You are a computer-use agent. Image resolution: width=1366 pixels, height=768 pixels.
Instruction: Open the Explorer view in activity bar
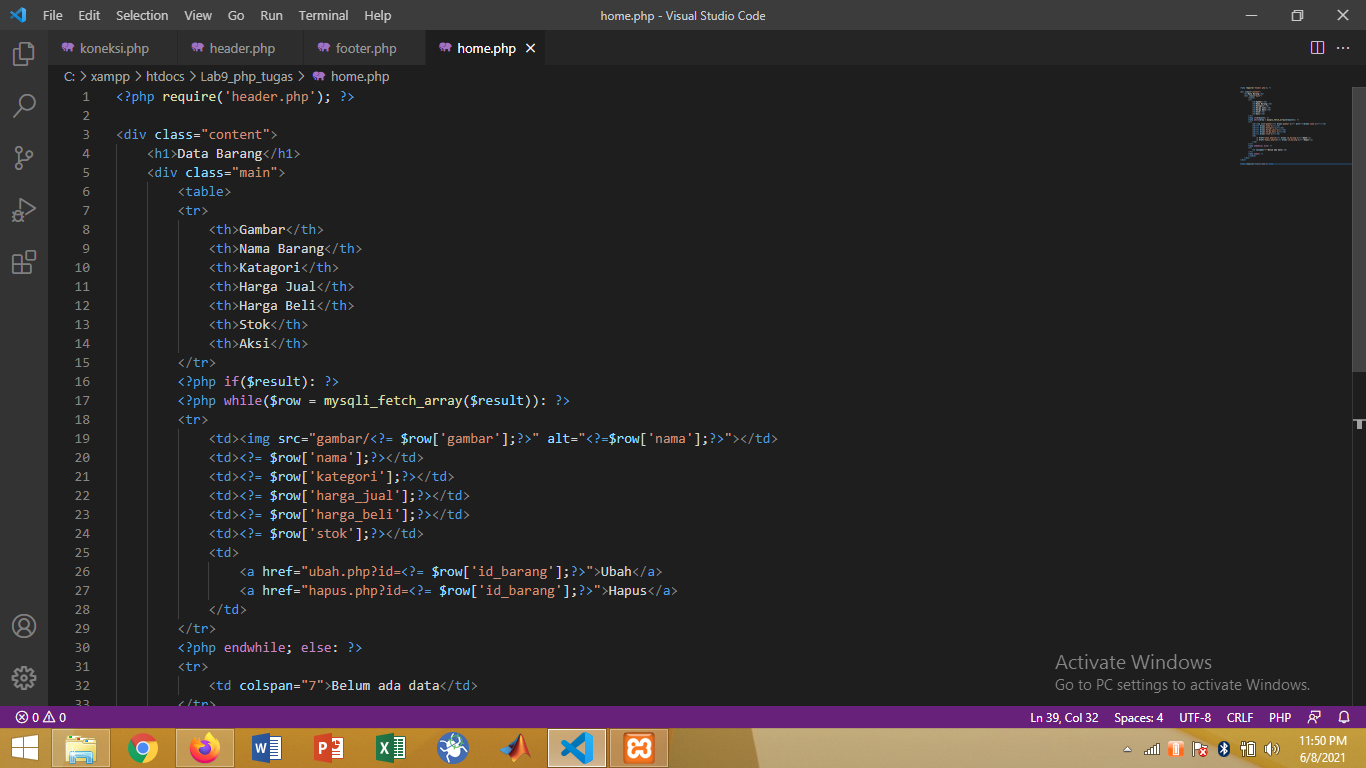coord(24,54)
